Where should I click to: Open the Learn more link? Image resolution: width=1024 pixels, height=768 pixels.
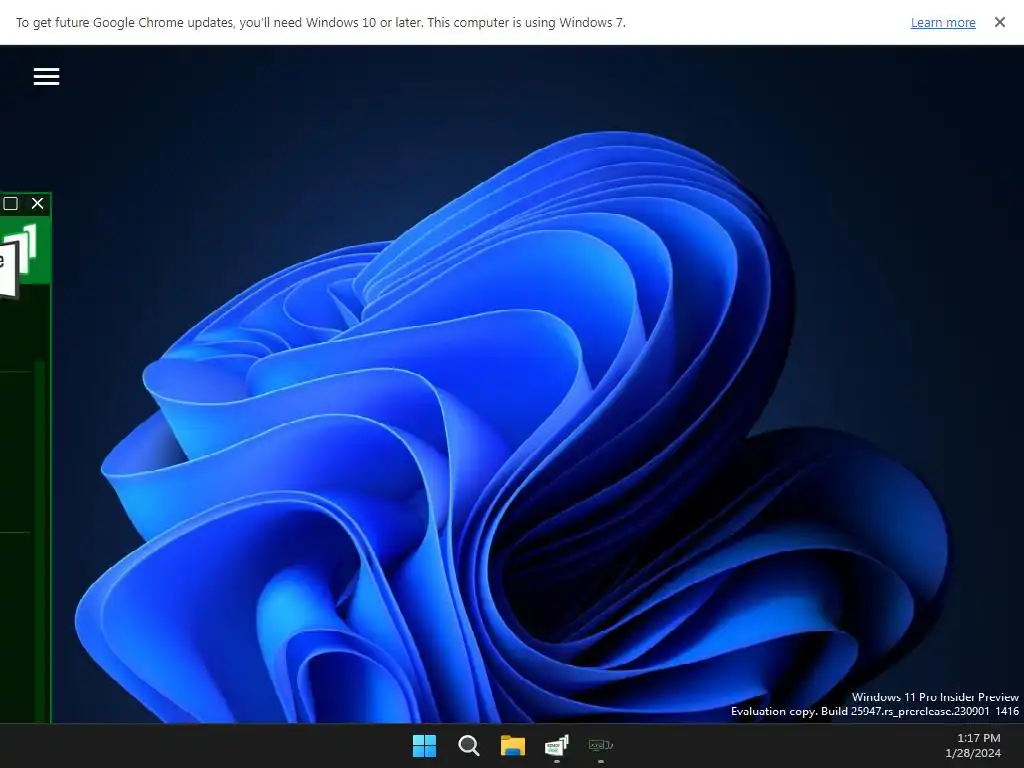(x=943, y=23)
